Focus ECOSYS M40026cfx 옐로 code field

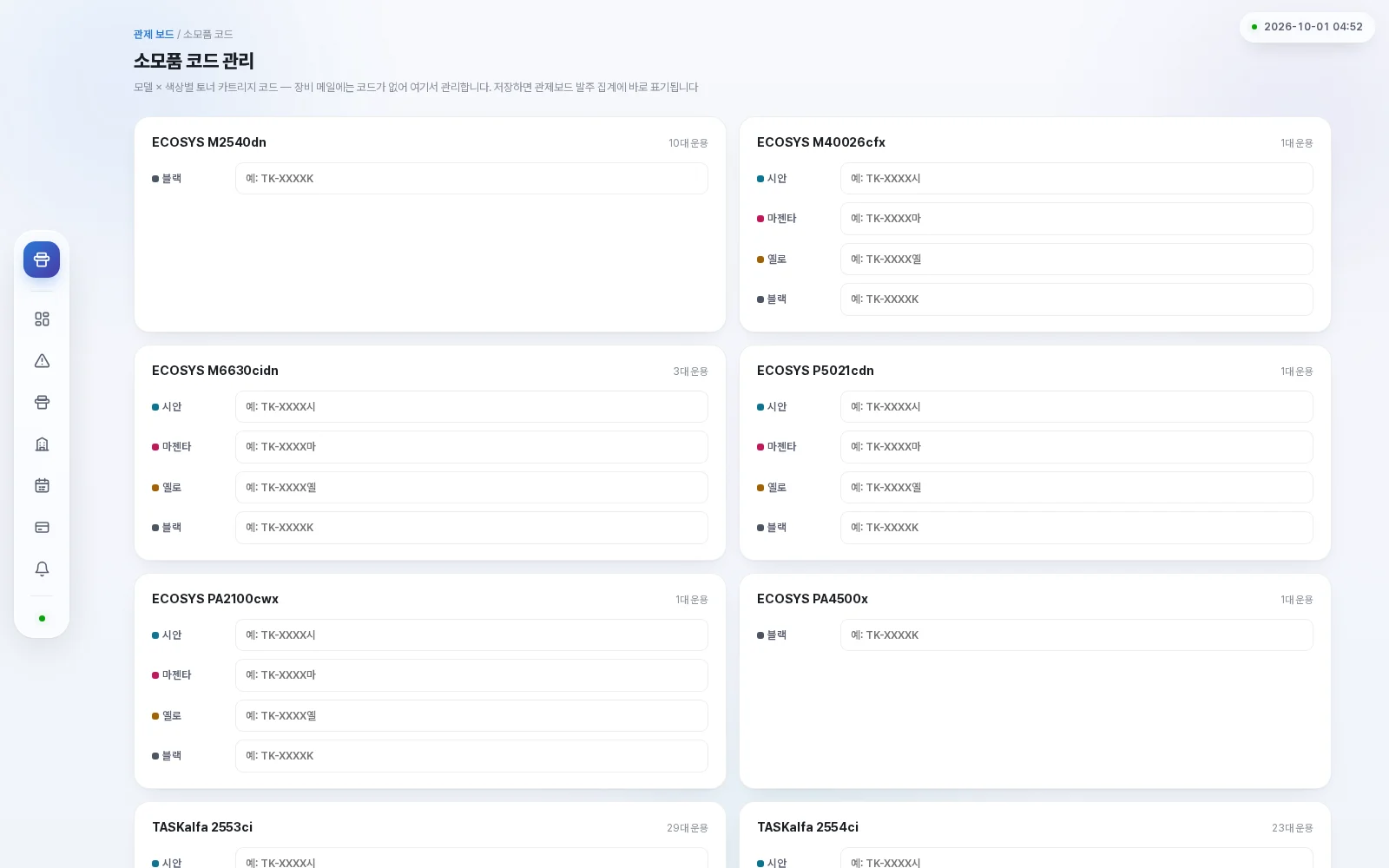[1076, 260]
